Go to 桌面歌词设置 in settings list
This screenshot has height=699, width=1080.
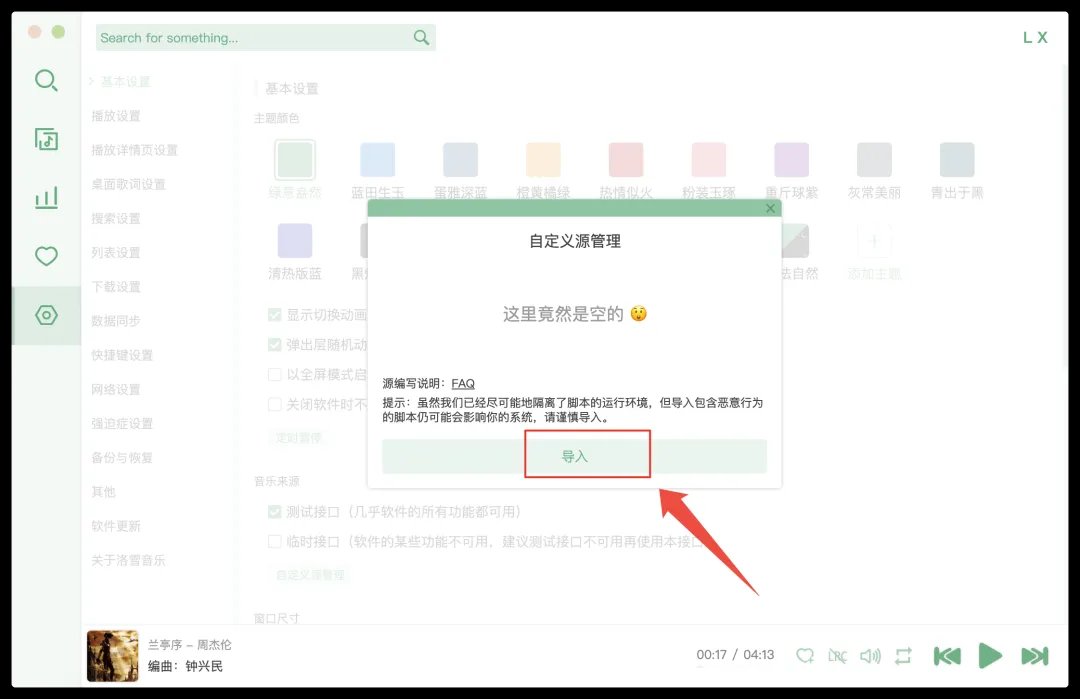[x=128, y=184]
